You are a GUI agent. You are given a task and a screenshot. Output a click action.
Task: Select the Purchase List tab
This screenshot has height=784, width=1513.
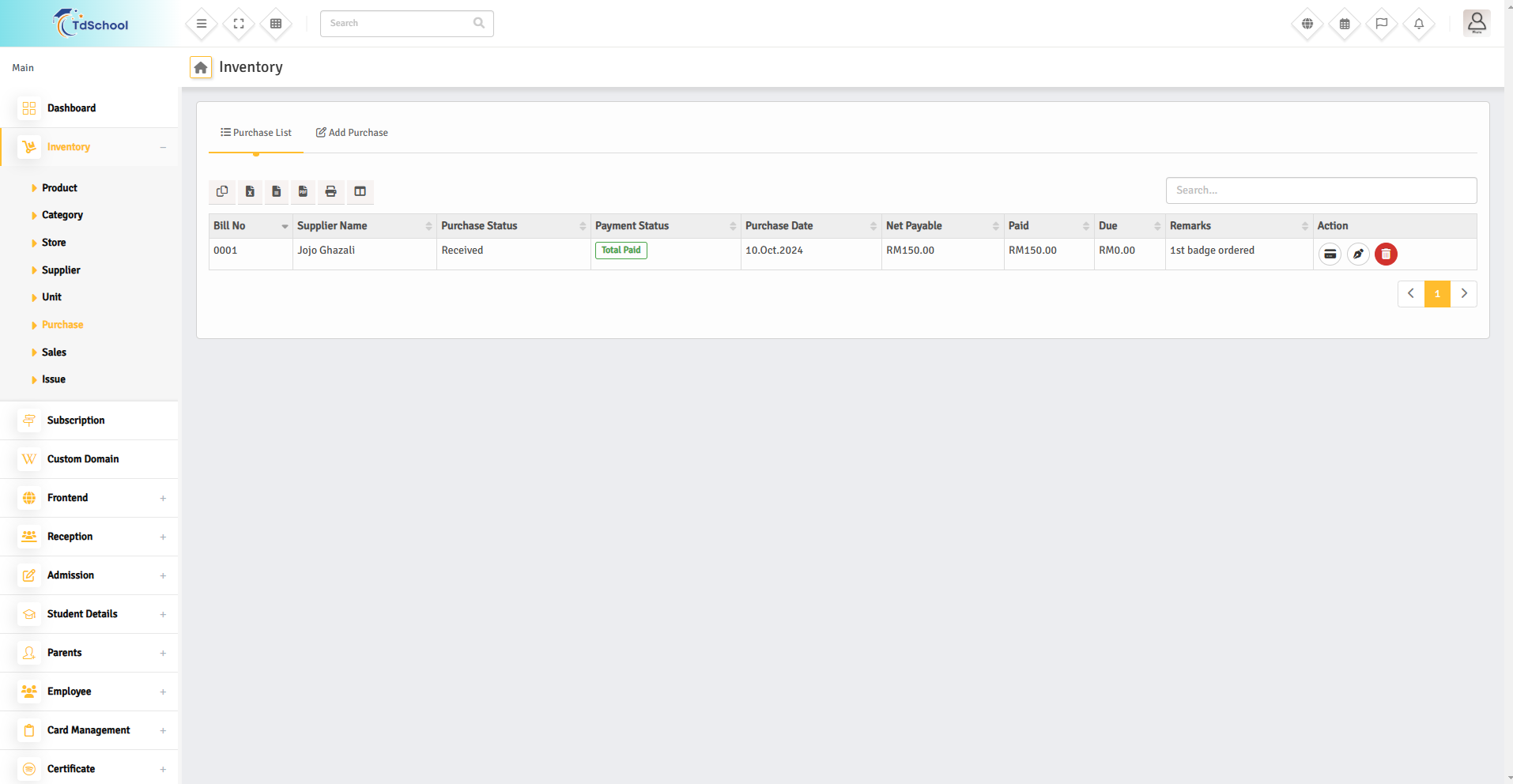click(x=256, y=133)
